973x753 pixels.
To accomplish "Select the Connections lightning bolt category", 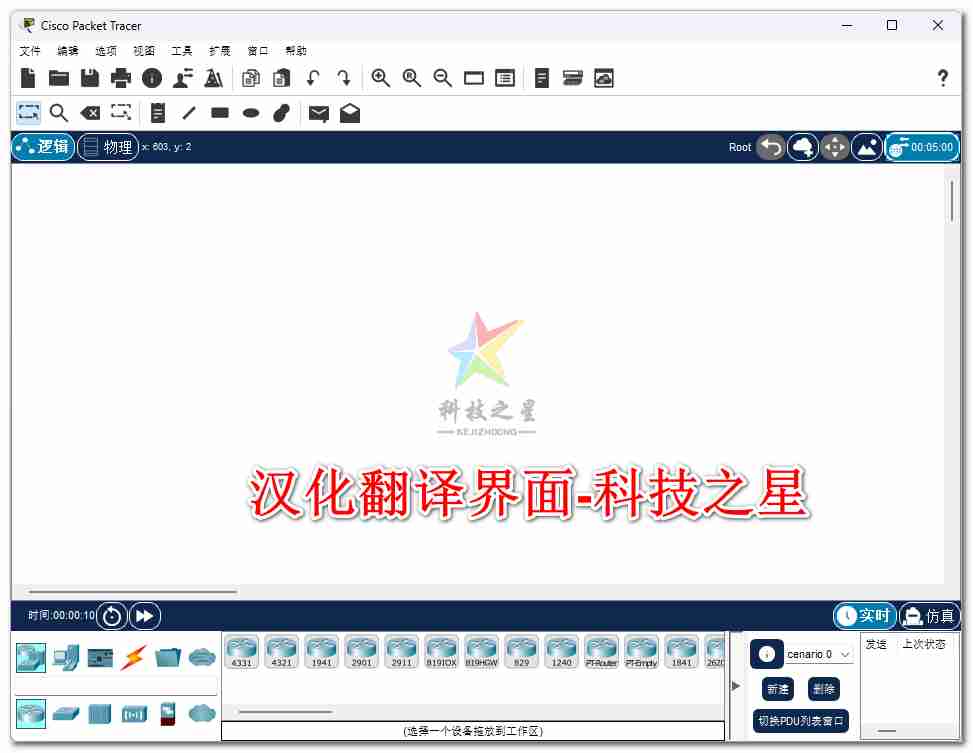I will tap(131, 656).
